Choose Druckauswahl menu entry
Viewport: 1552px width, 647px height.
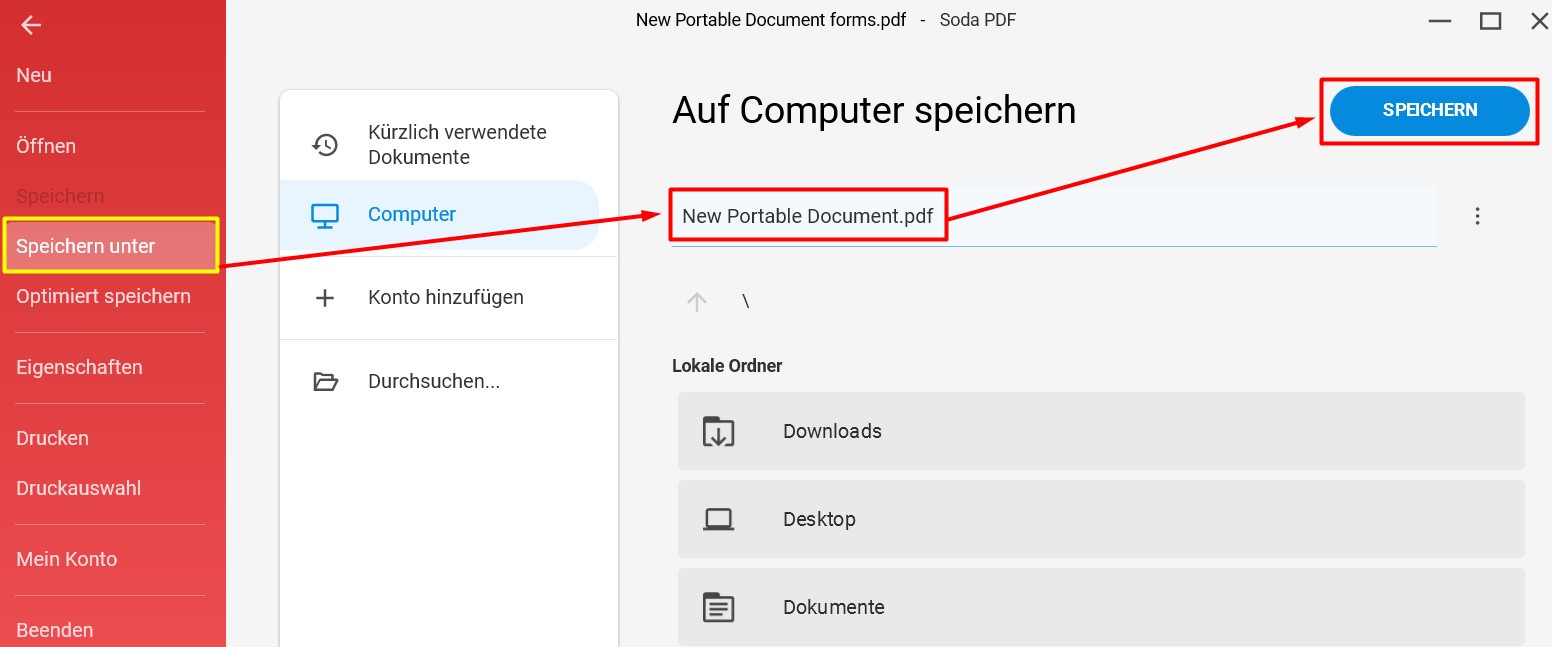[x=78, y=488]
